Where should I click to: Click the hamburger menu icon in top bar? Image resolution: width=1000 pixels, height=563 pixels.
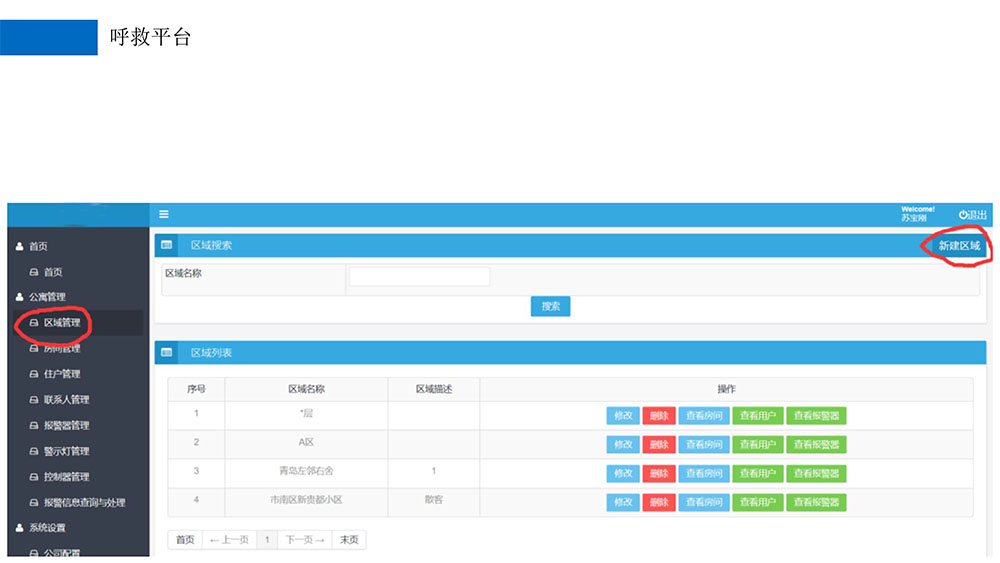coord(164,214)
